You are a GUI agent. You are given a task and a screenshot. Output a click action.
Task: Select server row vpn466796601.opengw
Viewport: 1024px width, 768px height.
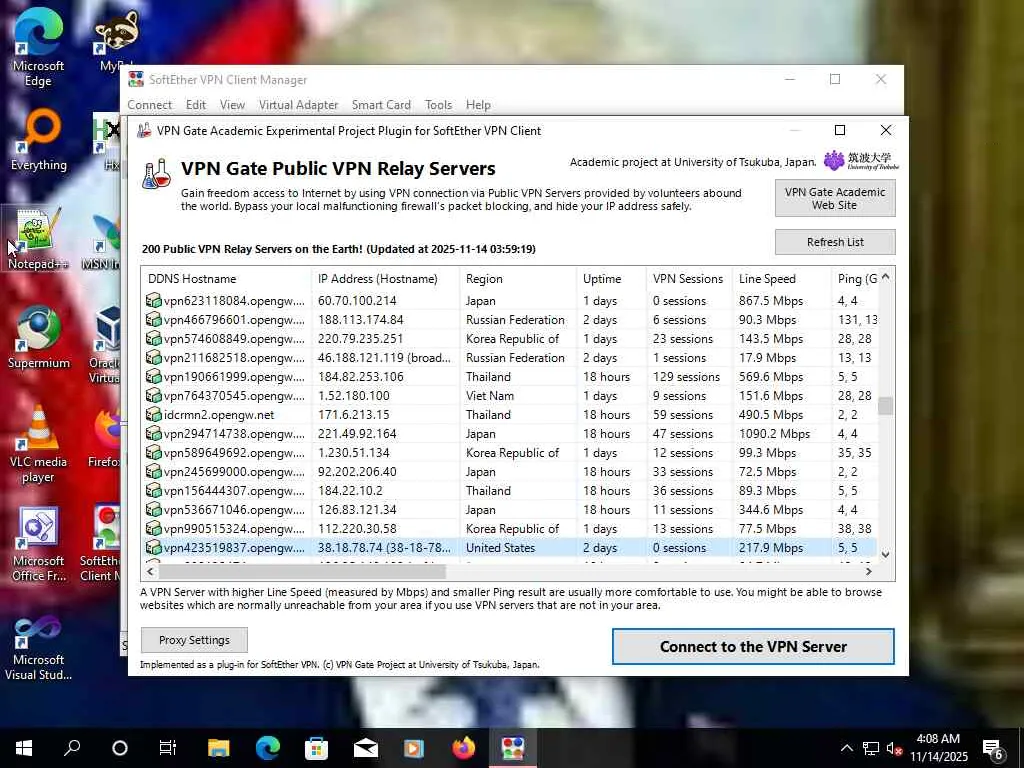(509, 319)
